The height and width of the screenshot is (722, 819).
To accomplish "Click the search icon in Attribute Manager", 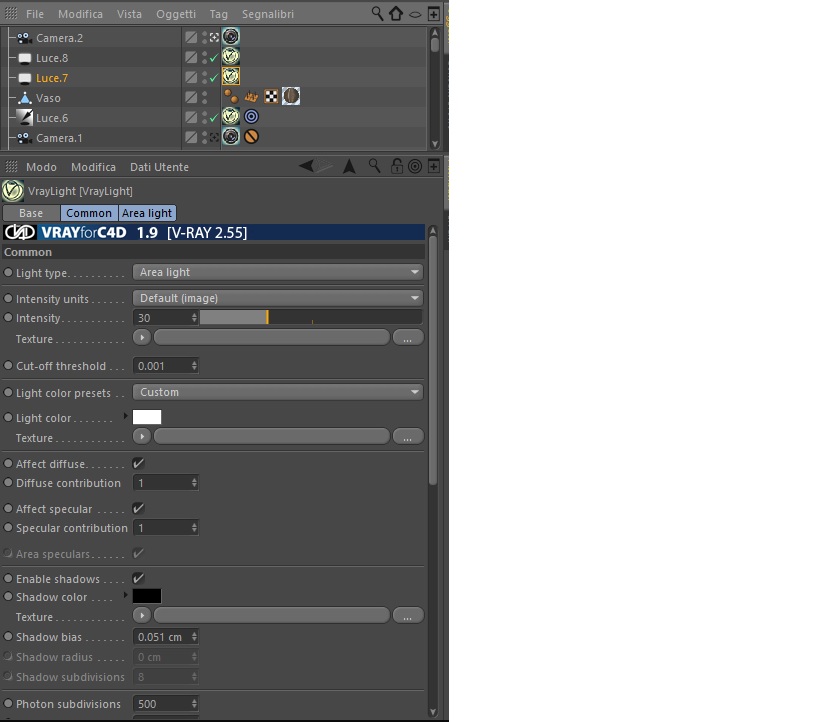I will pyautogui.click(x=375, y=166).
